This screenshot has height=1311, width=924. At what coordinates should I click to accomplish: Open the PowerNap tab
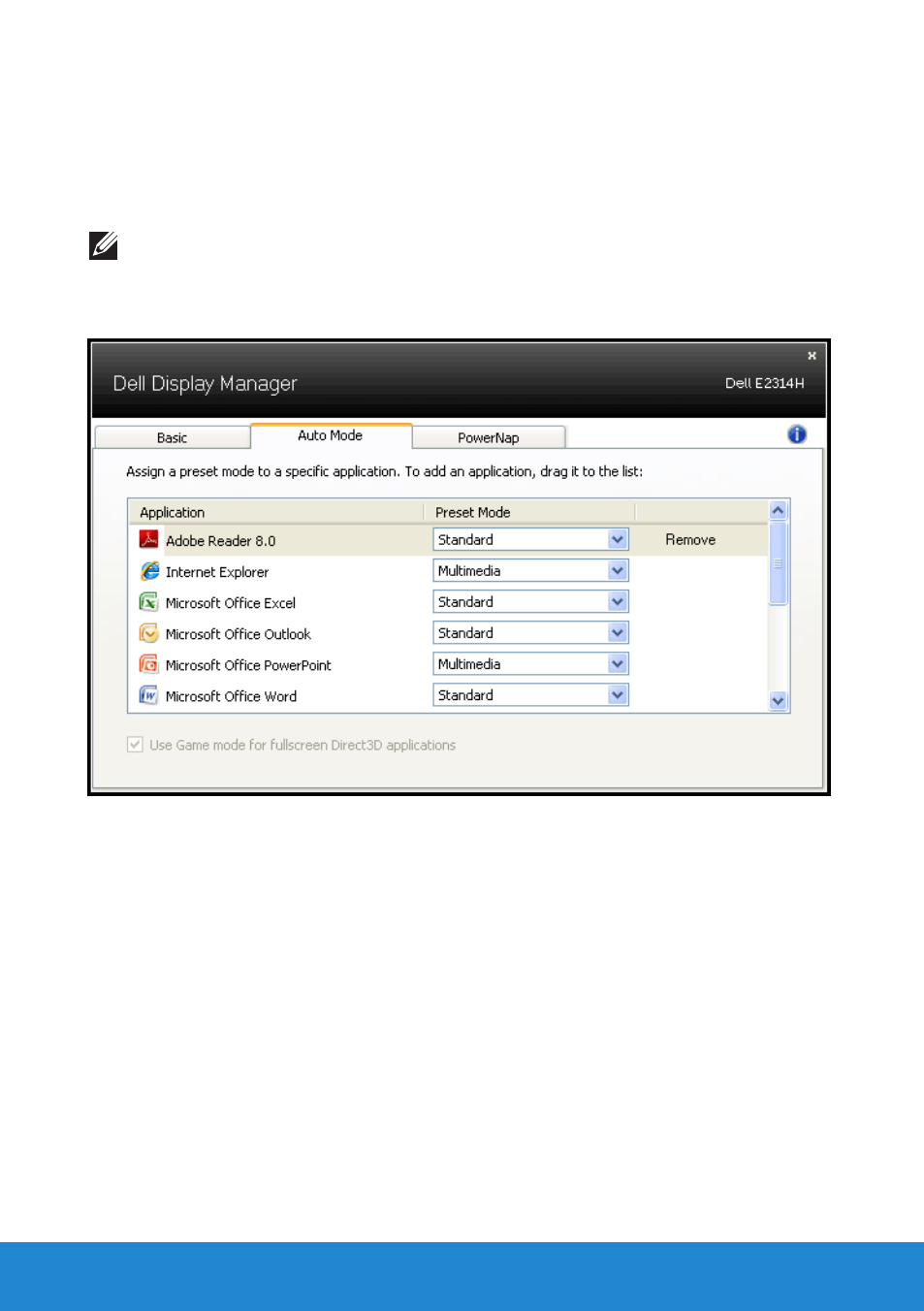[x=489, y=437]
